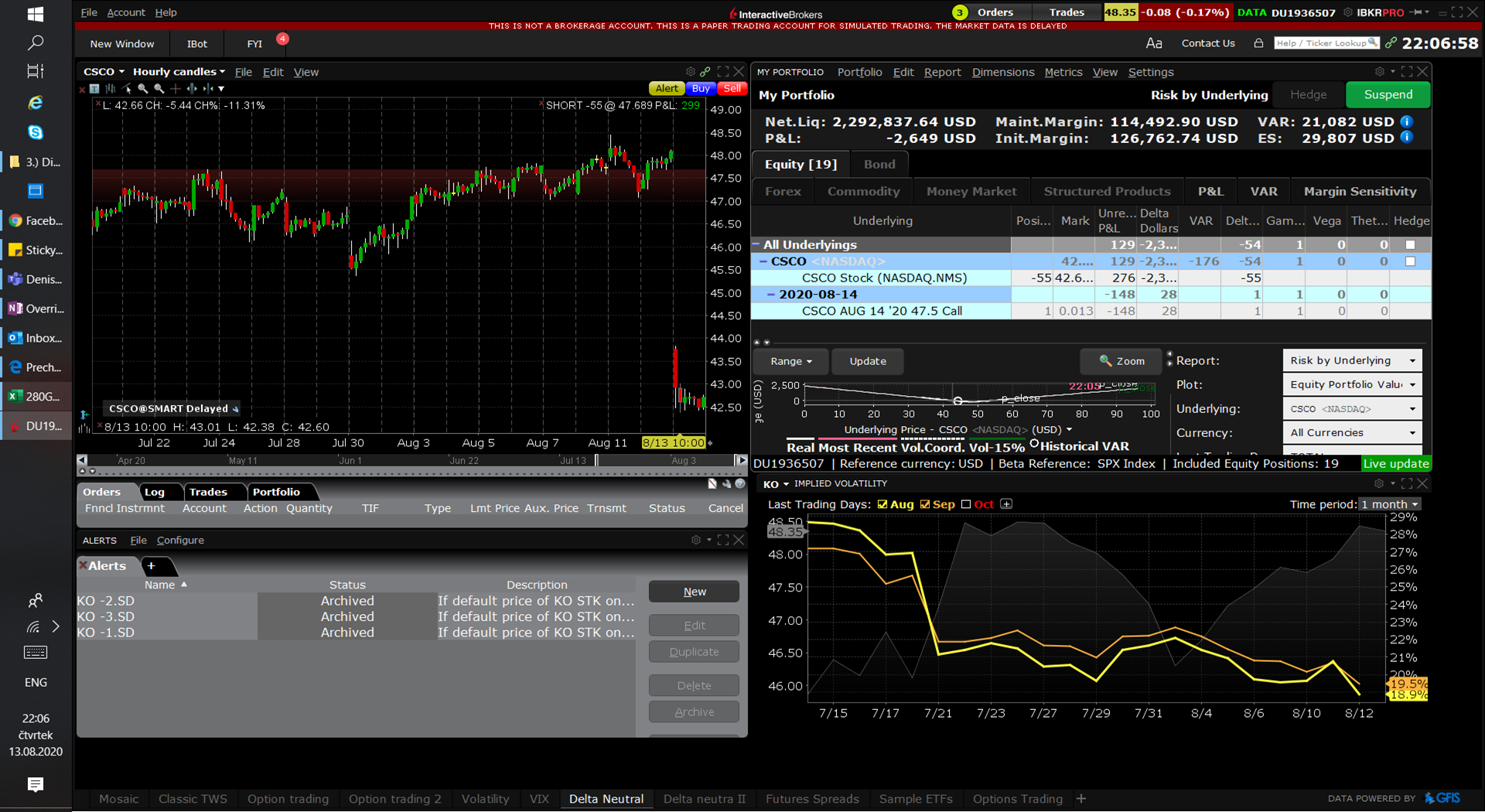This screenshot has height=812, width=1485.
Task: Collapse the 2020-08-14 expiry row
Action: pos(771,295)
